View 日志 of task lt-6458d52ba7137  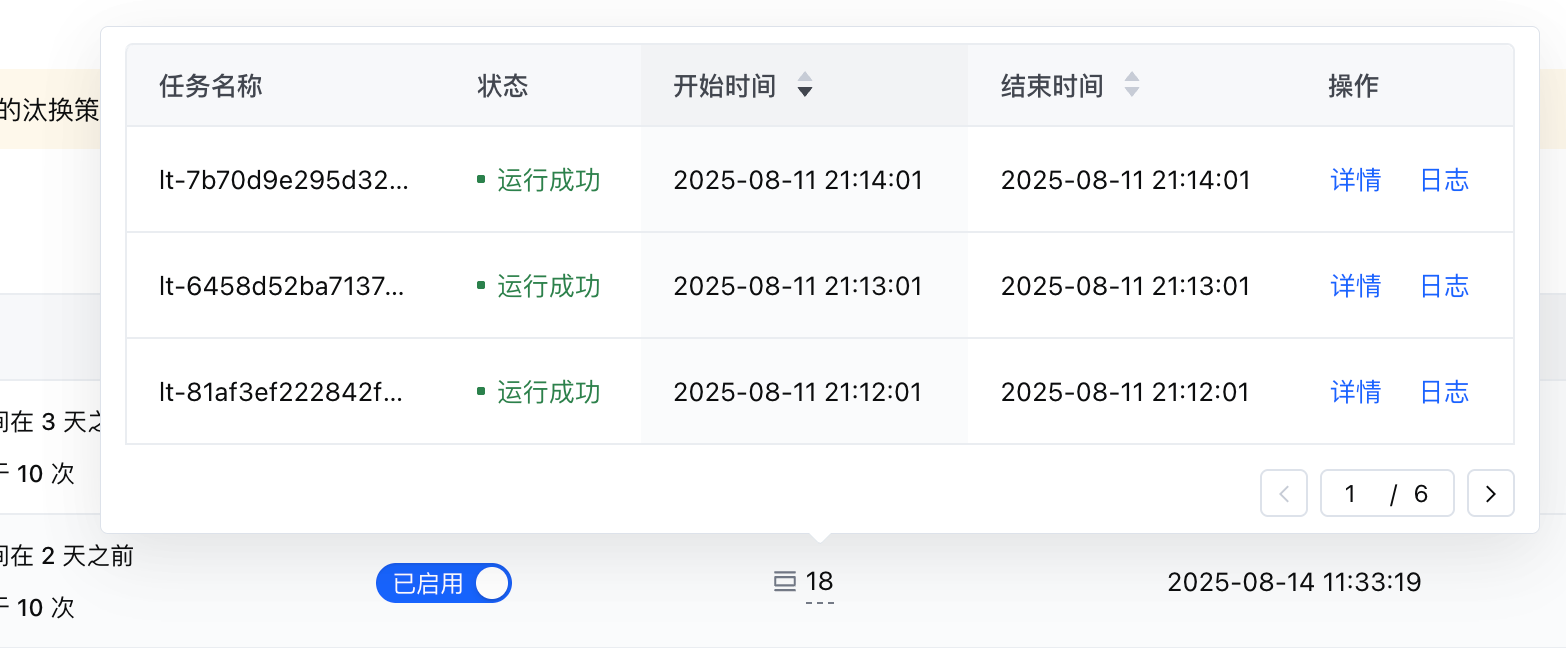coord(1444,286)
